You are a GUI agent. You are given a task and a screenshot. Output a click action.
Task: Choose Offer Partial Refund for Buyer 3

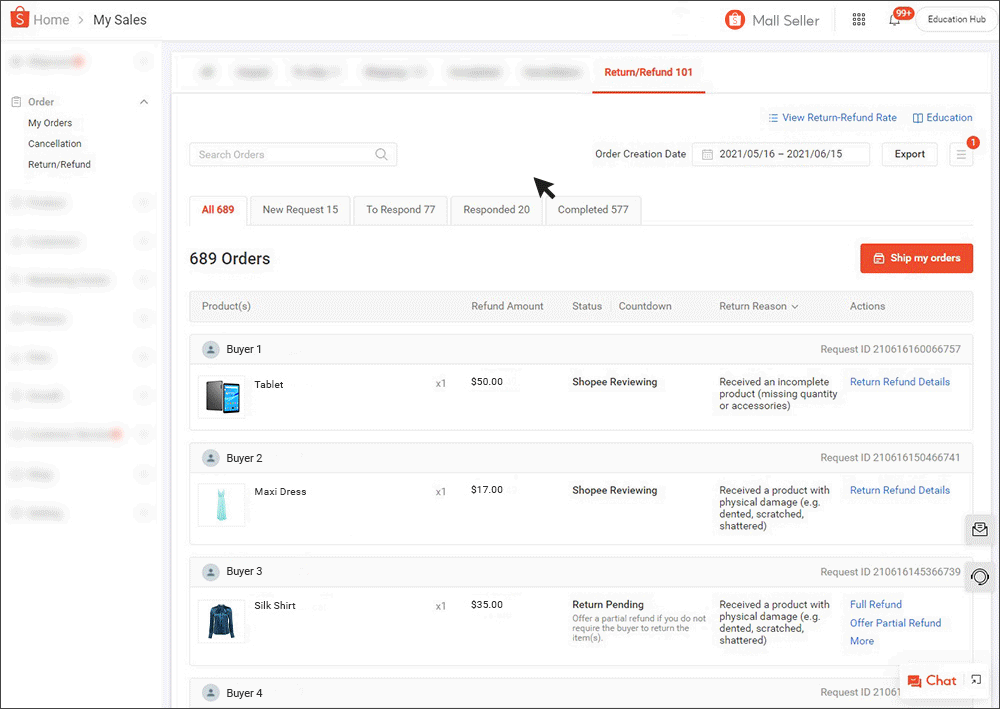click(x=895, y=623)
